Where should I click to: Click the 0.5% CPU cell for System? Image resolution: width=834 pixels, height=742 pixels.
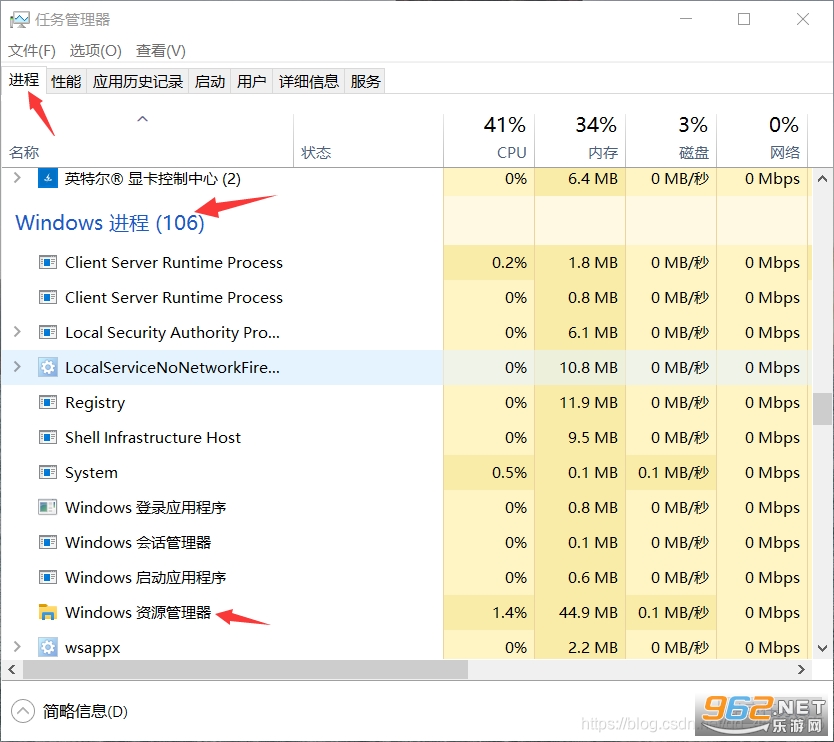[489, 472]
